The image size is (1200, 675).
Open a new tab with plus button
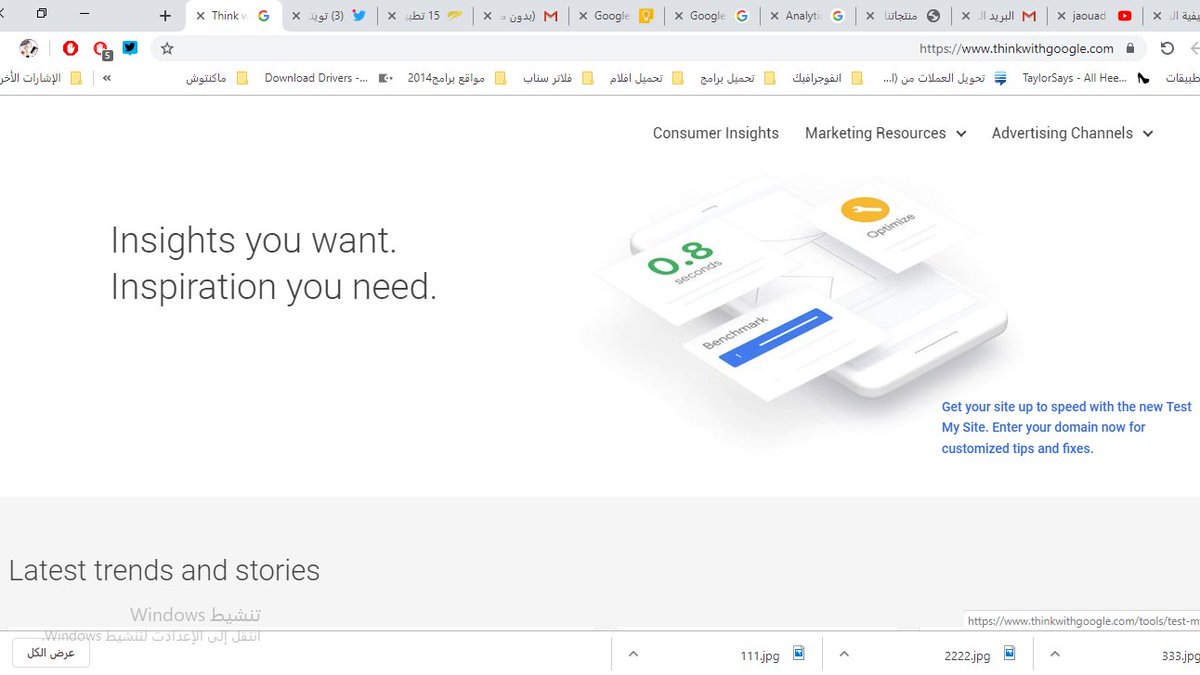pos(165,16)
